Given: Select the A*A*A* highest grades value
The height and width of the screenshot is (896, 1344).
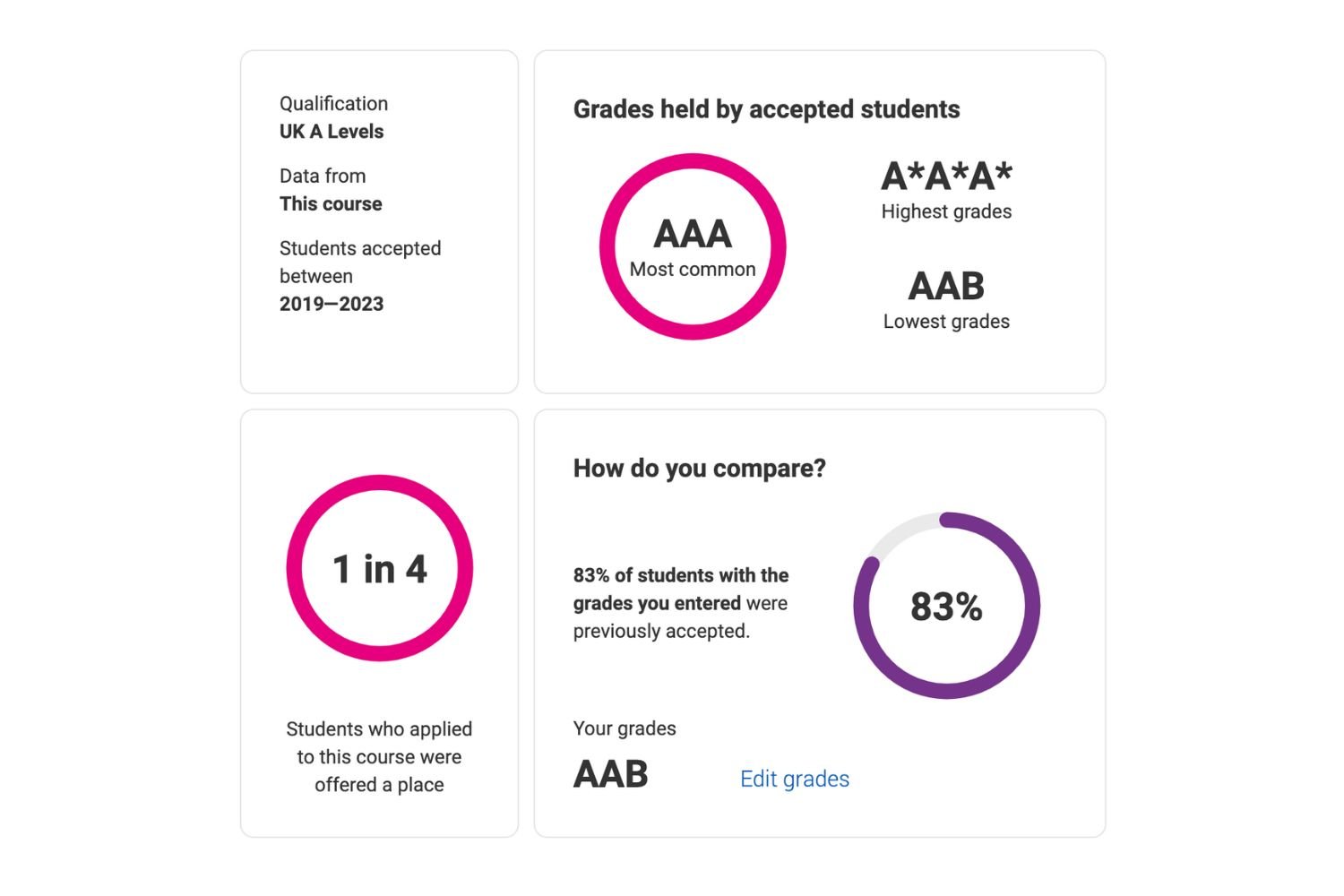Looking at the screenshot, I should tap(946, 176).
